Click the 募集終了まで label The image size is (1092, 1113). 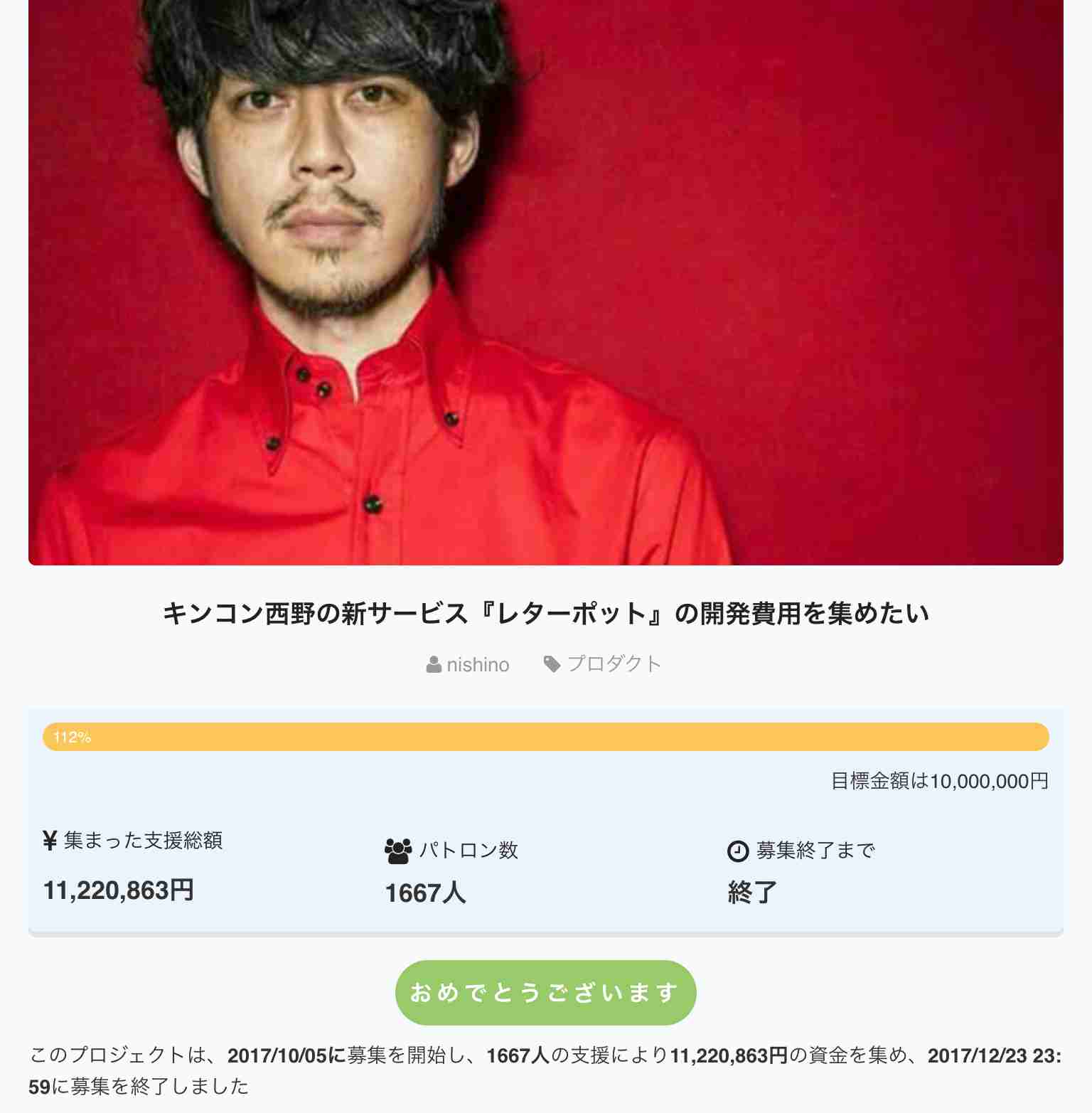click(x=815, y=851)
